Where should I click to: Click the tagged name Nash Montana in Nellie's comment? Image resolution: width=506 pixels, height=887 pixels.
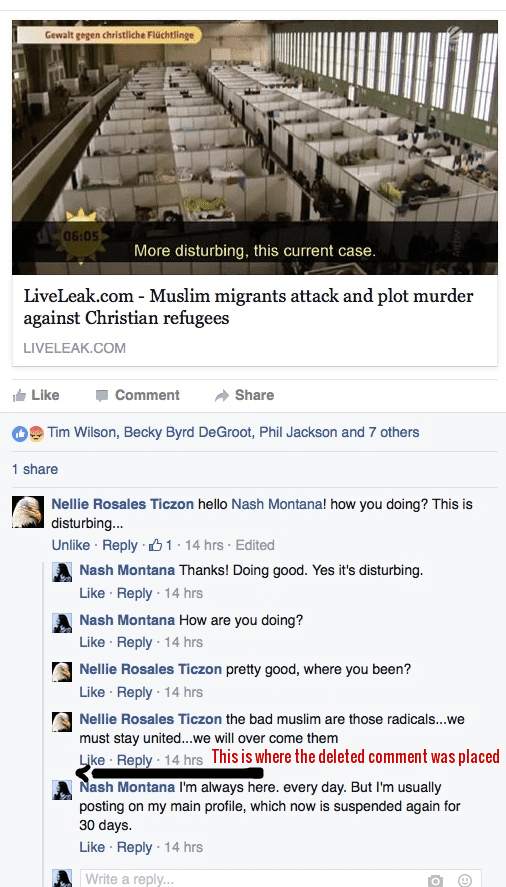277,504
